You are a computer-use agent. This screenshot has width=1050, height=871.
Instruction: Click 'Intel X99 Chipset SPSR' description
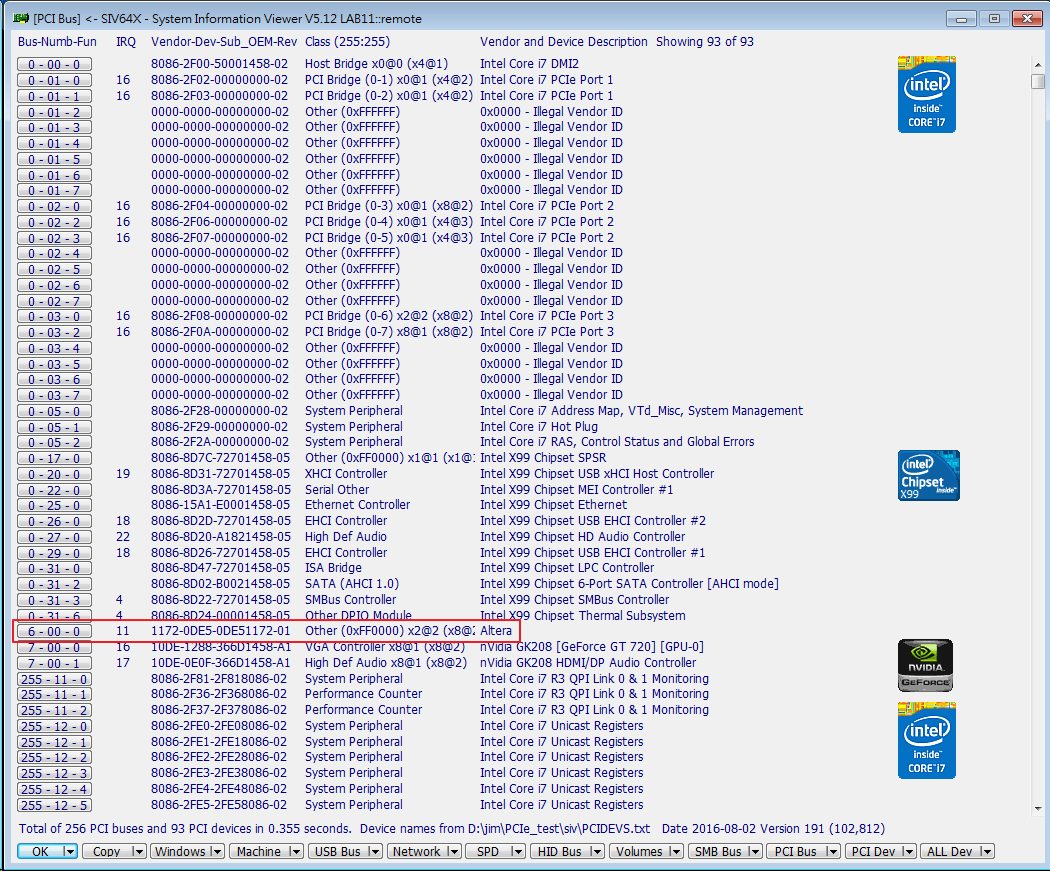[x=543, y=458]
